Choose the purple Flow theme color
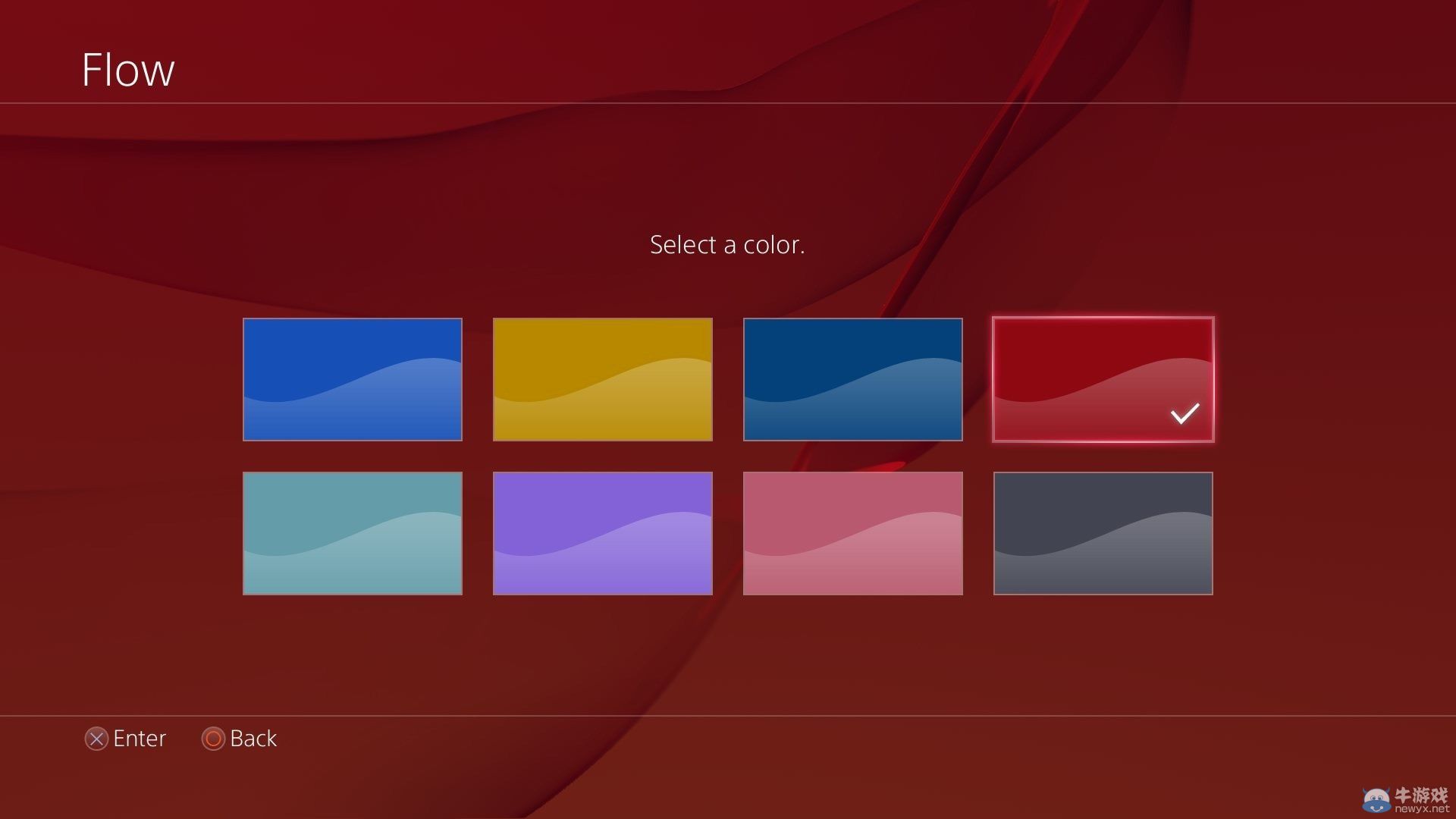 click(x=602, y=532)
